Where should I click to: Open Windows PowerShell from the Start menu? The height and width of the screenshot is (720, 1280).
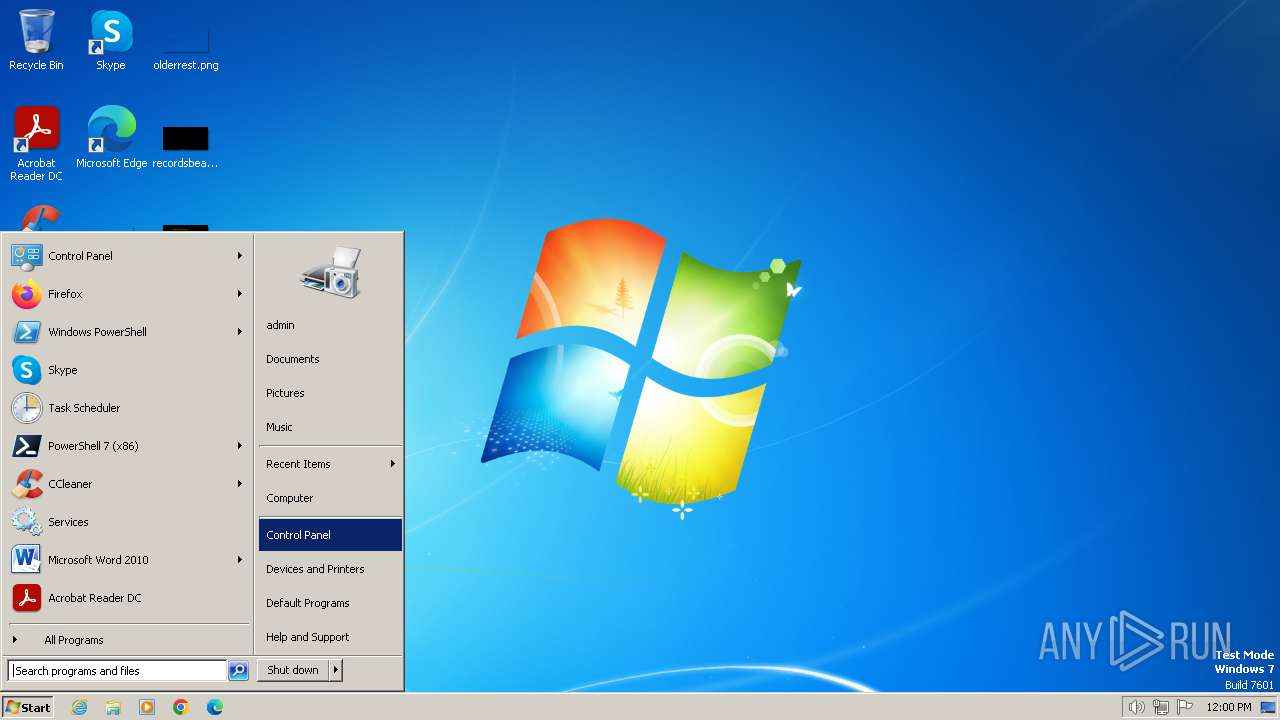(127, 332)
